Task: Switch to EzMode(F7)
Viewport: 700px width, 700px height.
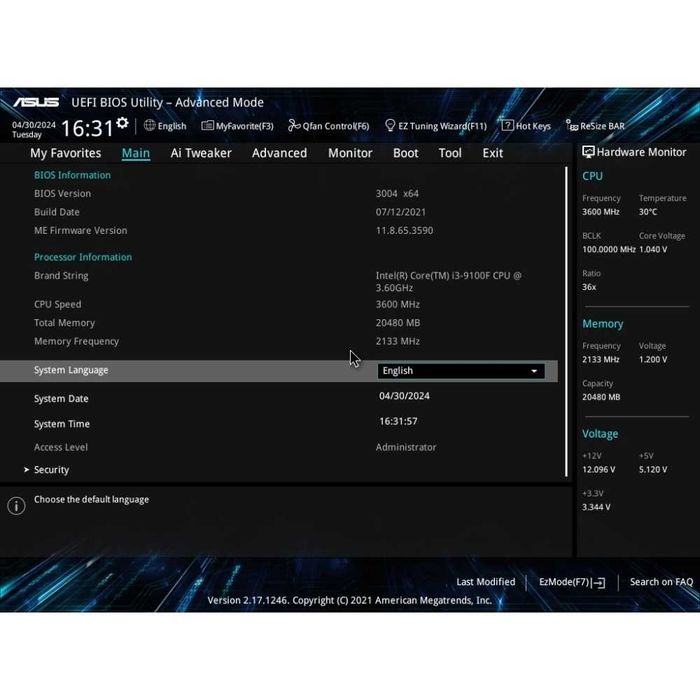Action: pos(572,582)
